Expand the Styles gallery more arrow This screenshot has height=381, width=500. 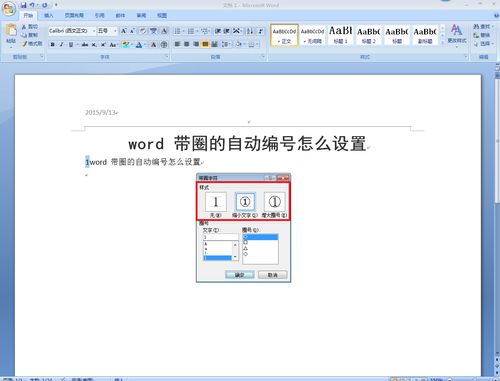[x=442, y=42]
